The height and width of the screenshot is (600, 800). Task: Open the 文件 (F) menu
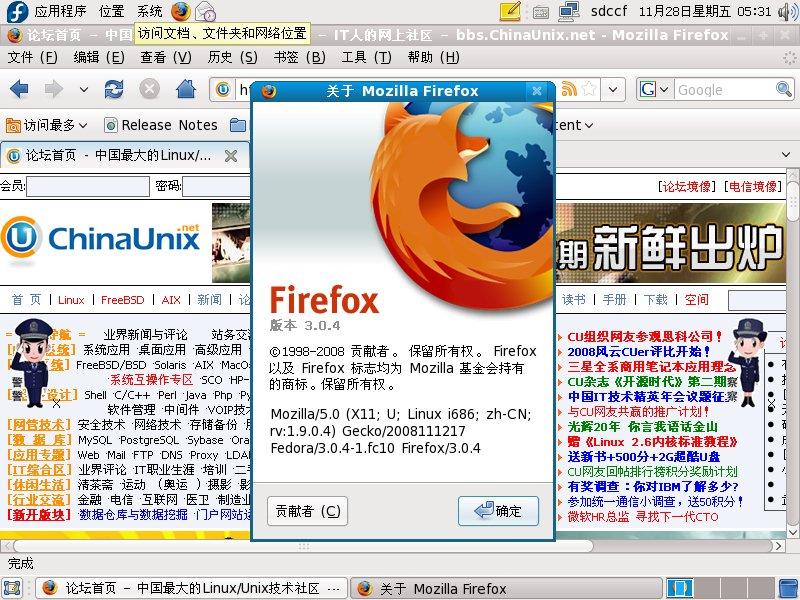click(32, 57)
